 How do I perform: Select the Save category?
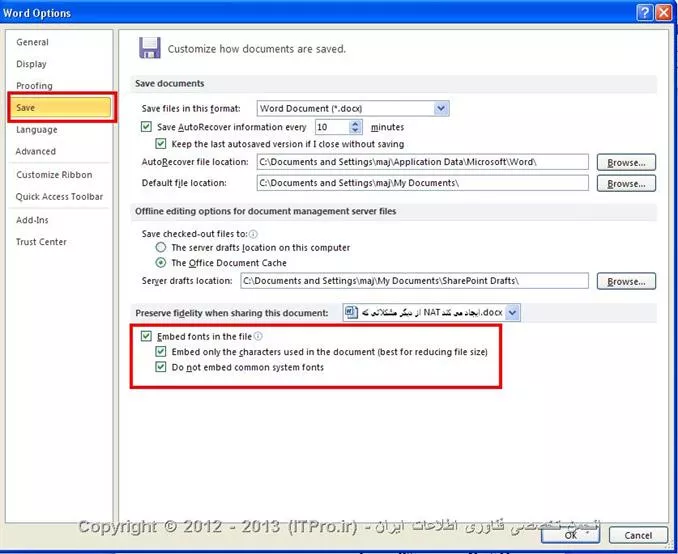click(61, 107)
